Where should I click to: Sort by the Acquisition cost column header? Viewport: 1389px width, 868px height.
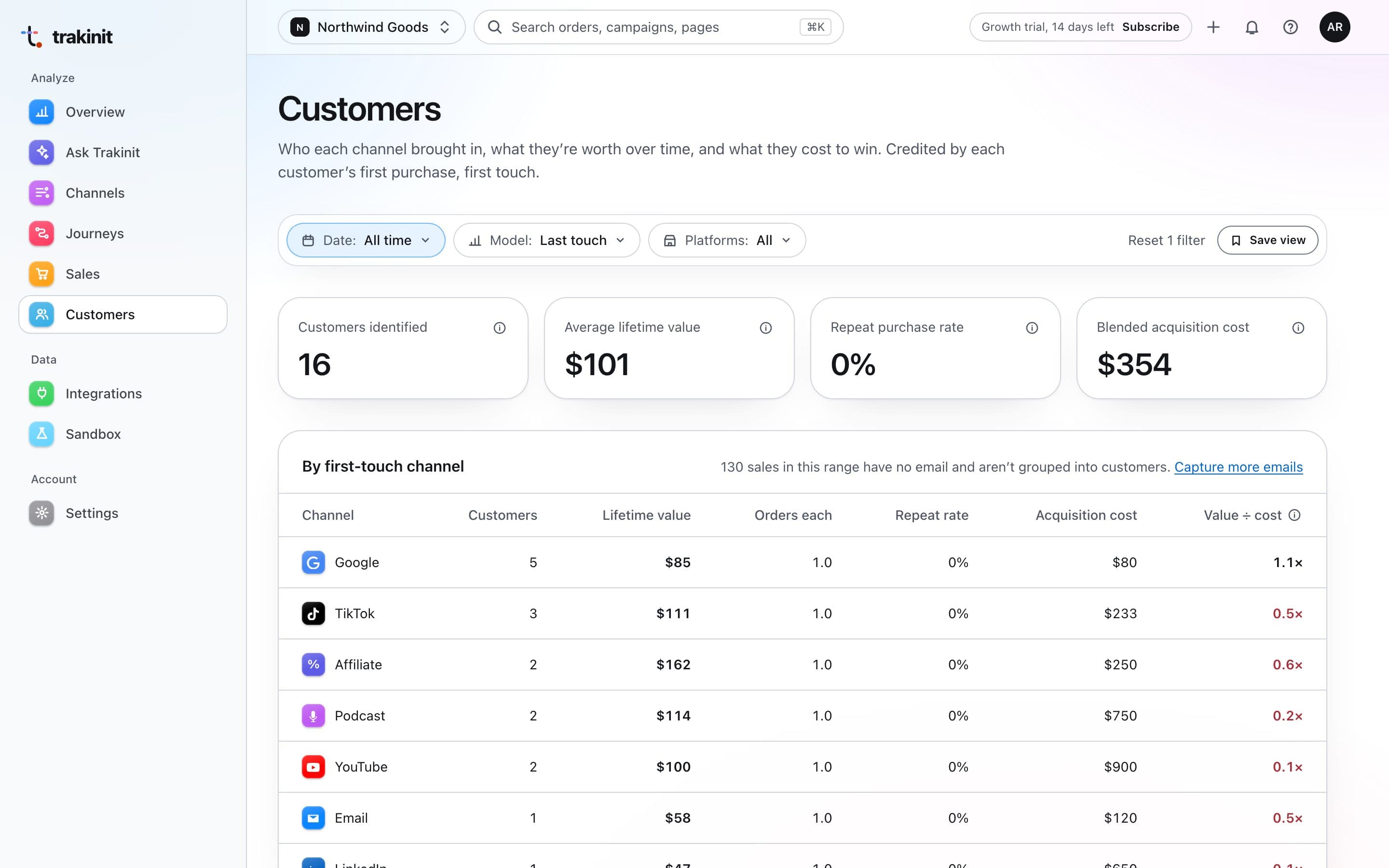[1086, 515]
